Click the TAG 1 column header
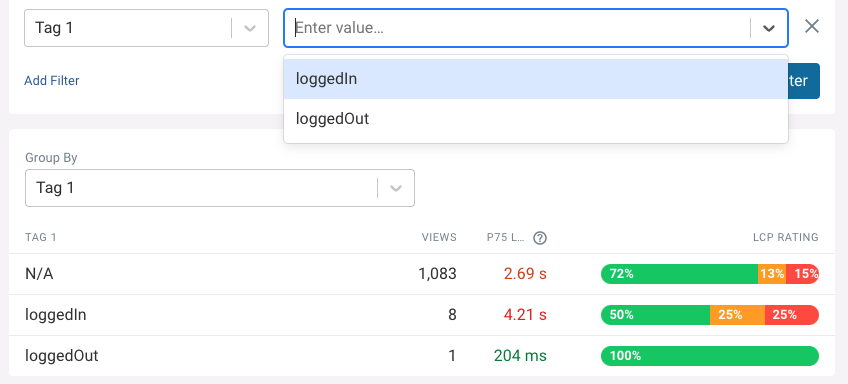This screenshot has width=848, height=384. point(41,237)
